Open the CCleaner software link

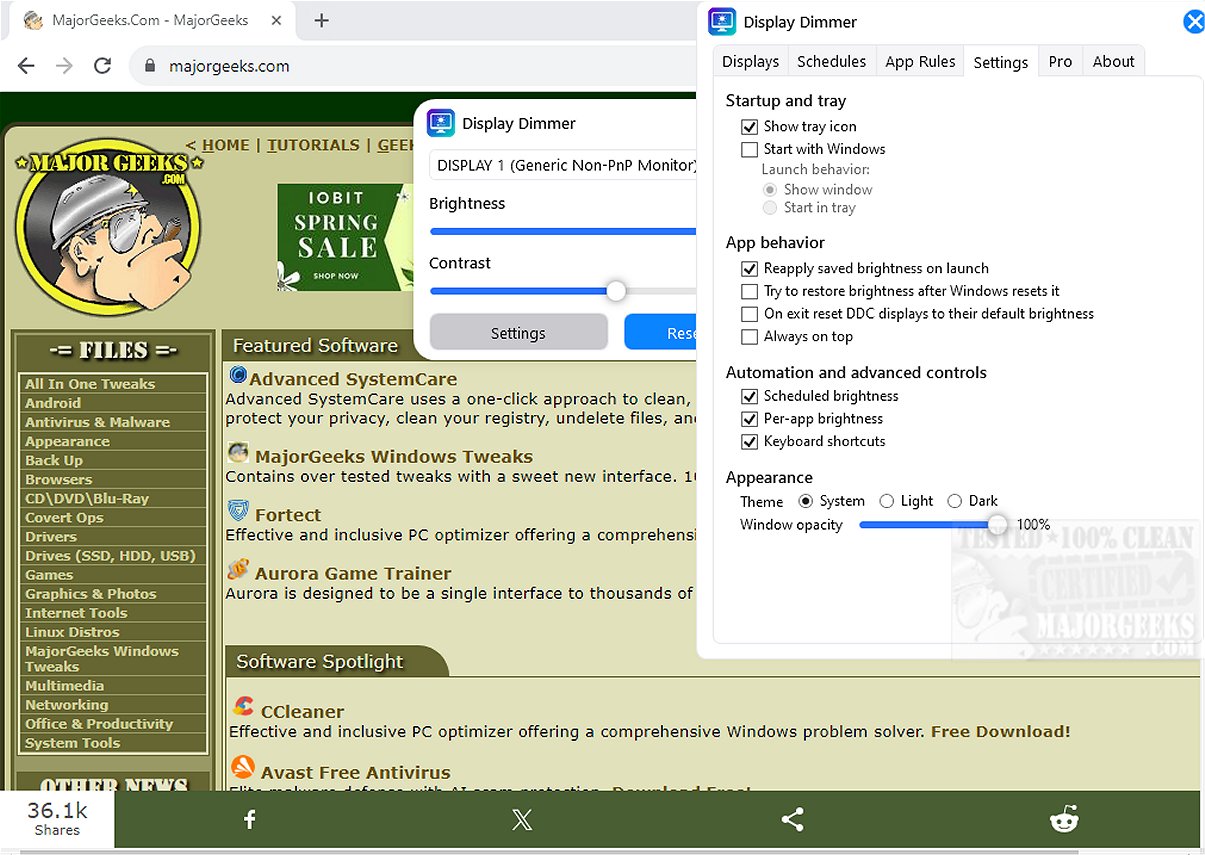302,711
